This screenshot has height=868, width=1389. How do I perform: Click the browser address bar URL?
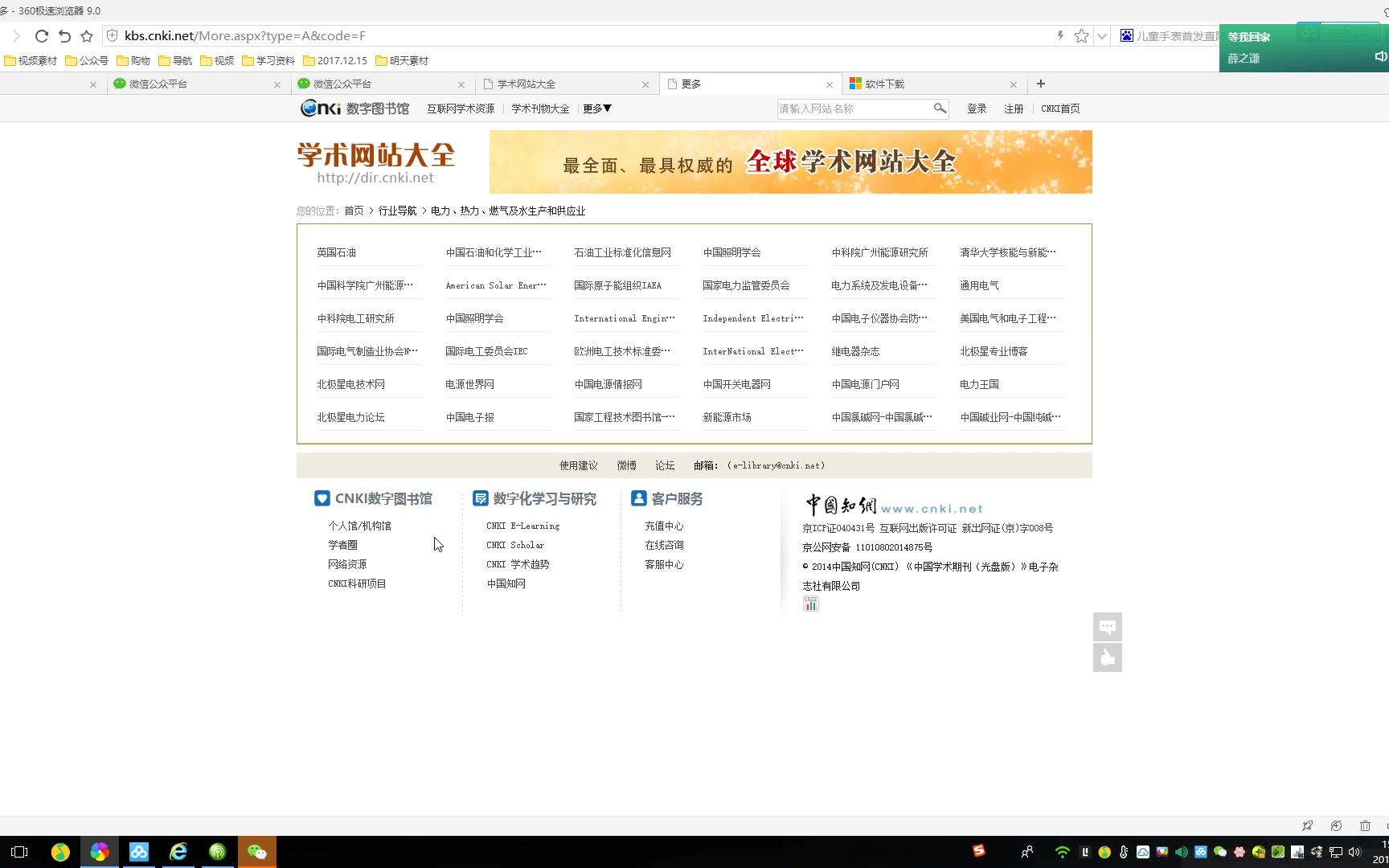tap(245, 36)
